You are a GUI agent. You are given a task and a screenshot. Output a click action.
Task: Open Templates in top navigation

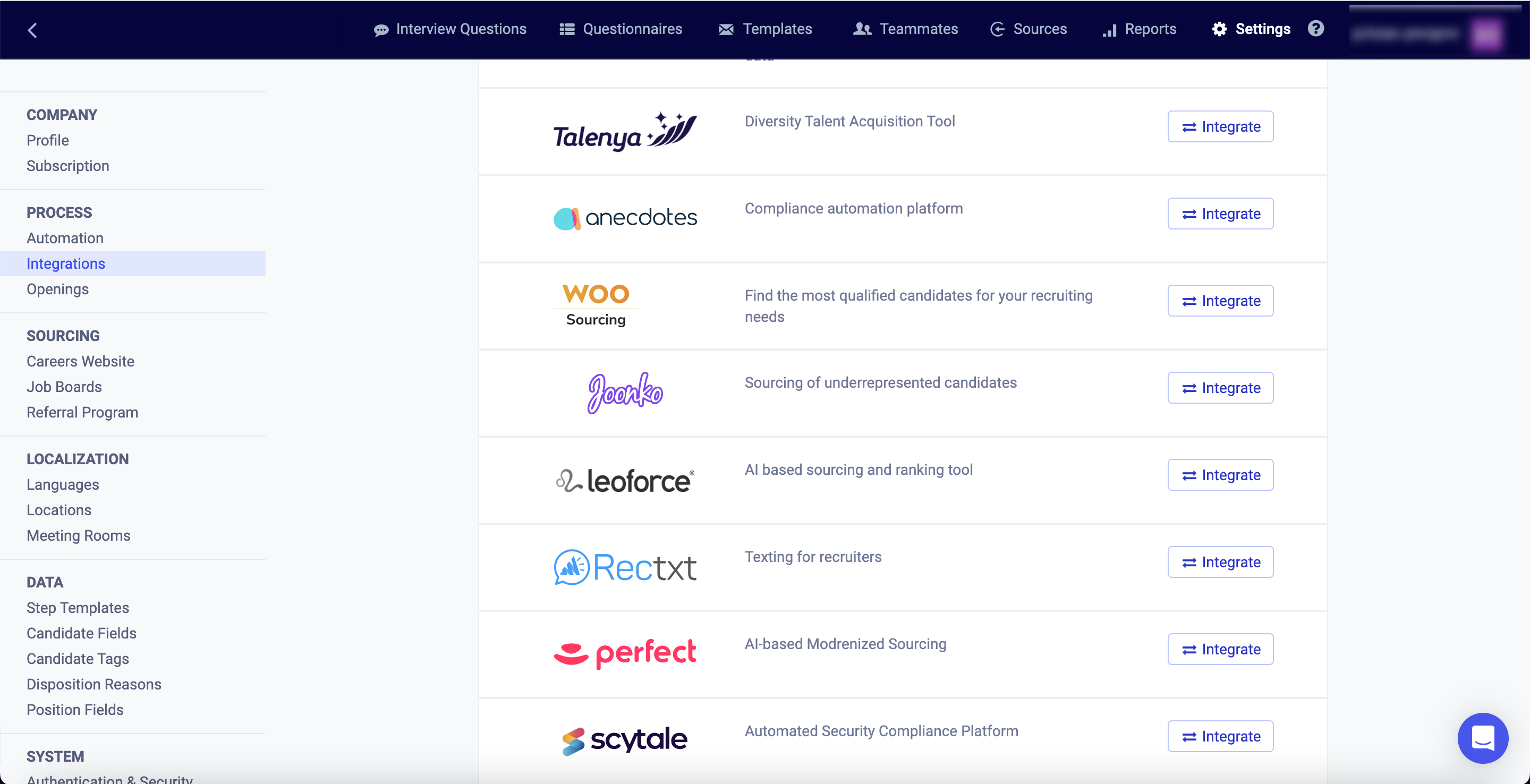tap(765, 29)
